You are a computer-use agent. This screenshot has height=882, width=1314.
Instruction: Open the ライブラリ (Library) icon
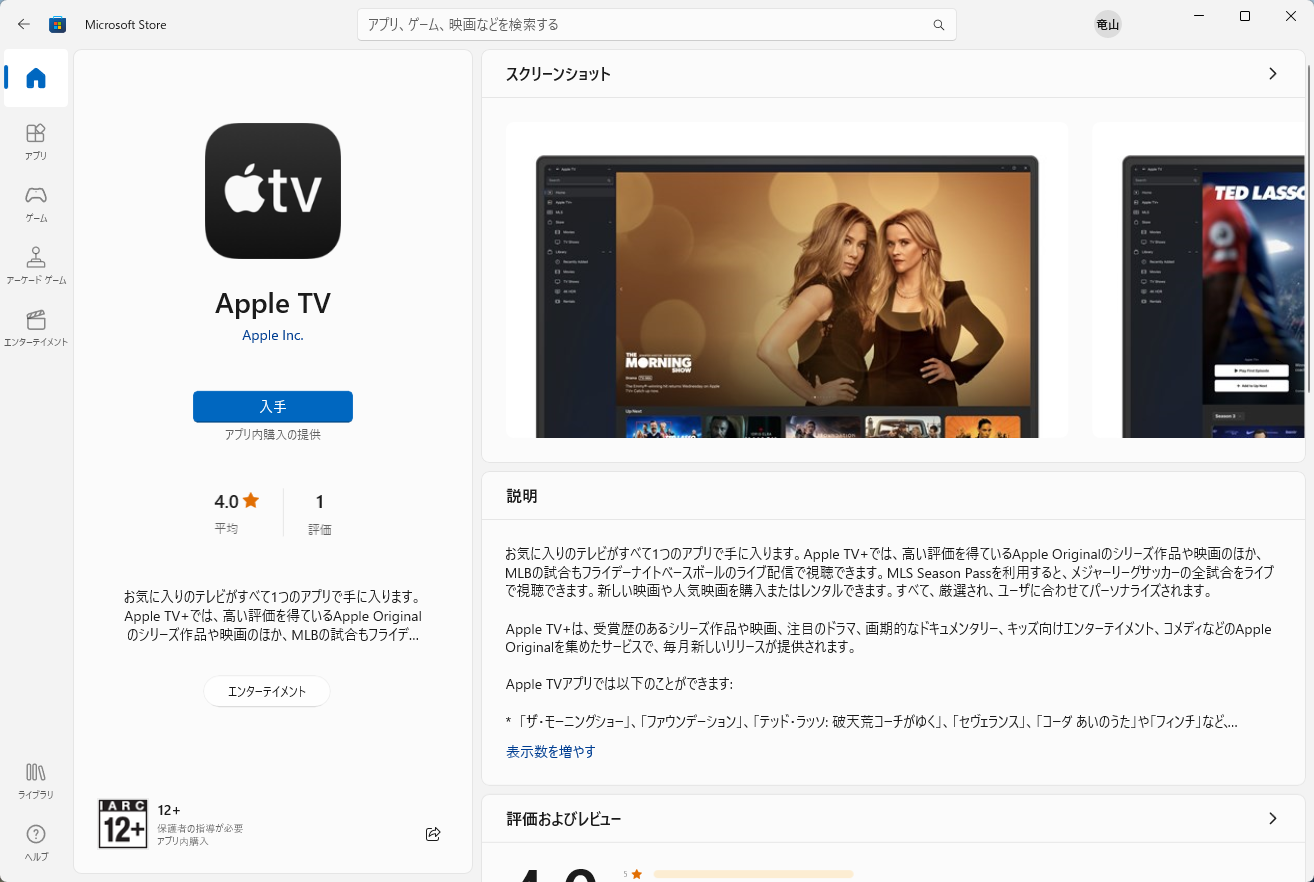(36, 780)
